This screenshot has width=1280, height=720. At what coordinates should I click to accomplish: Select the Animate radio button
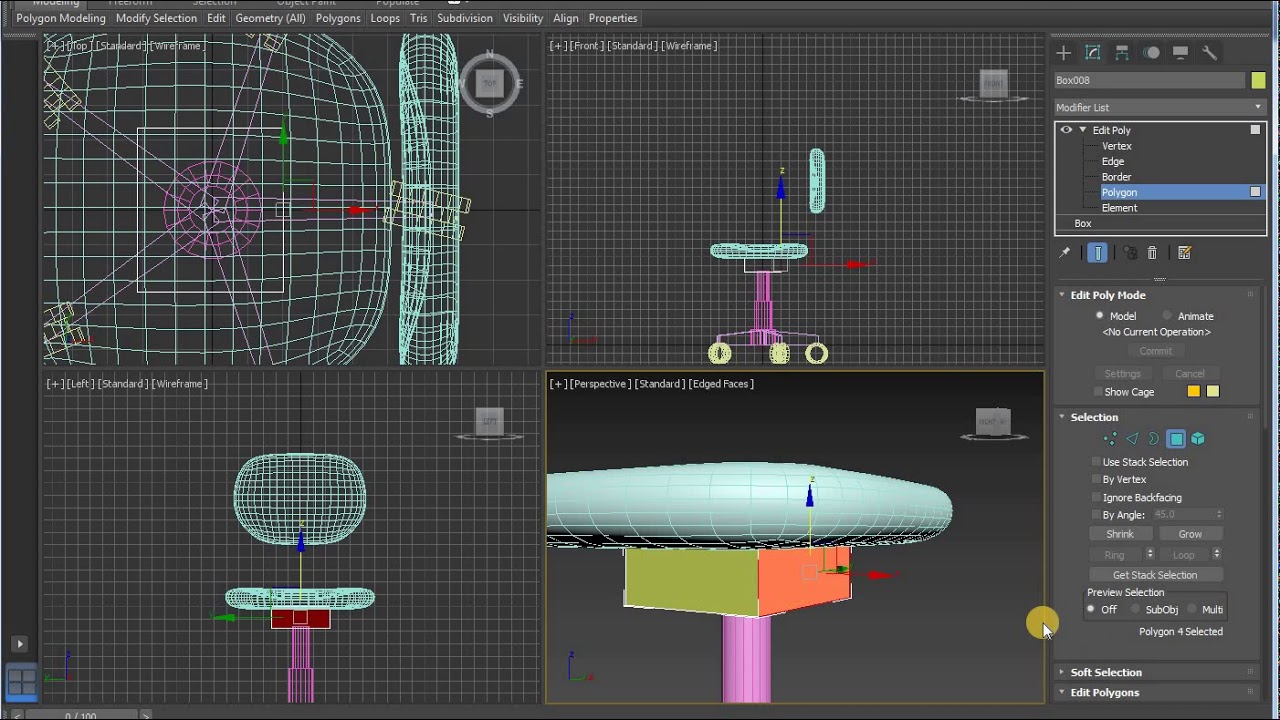click(1168, 316)
